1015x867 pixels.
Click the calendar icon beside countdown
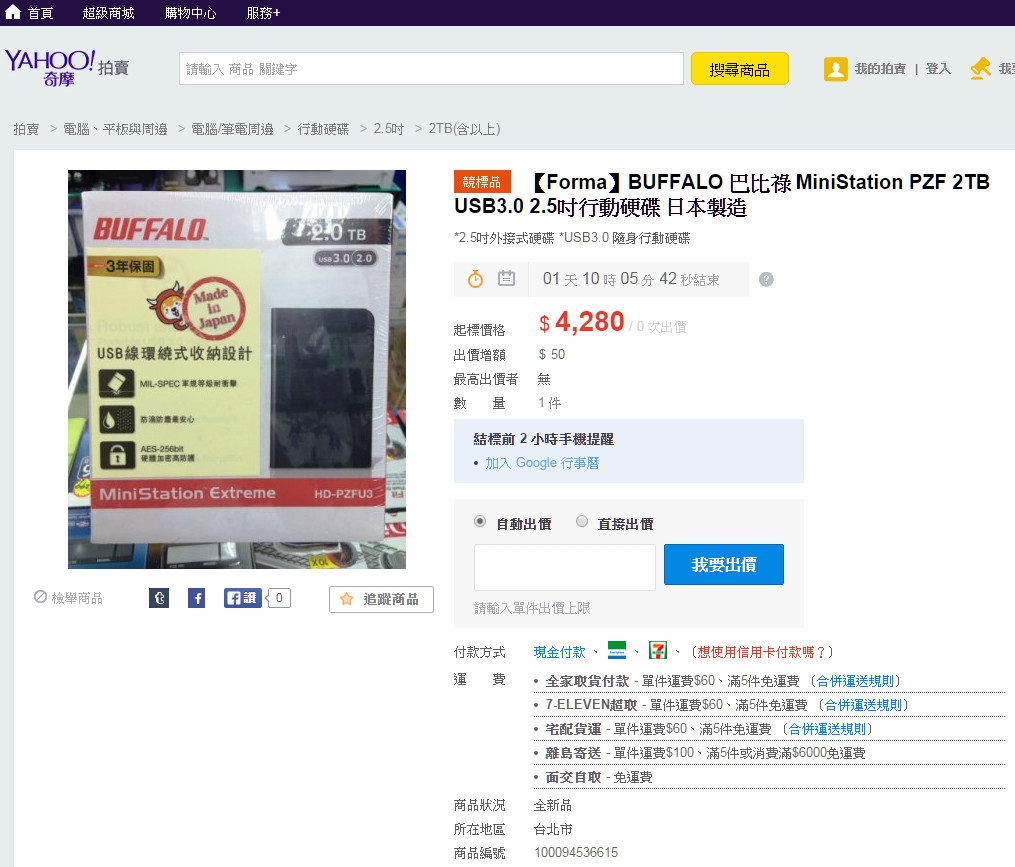click(506, 278)
